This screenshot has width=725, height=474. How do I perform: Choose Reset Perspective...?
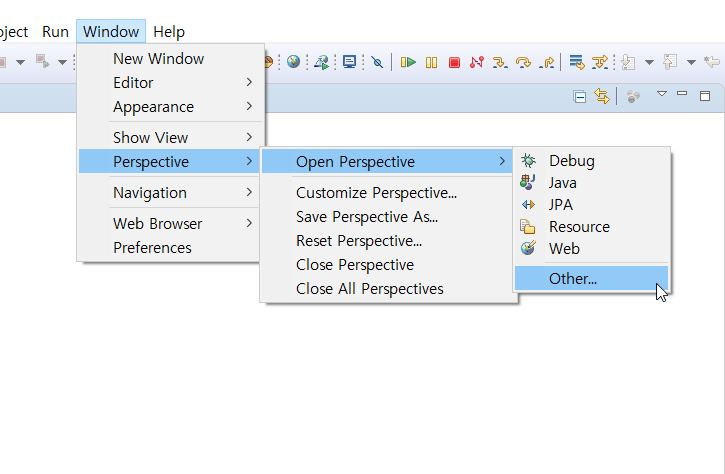point(387,240)
